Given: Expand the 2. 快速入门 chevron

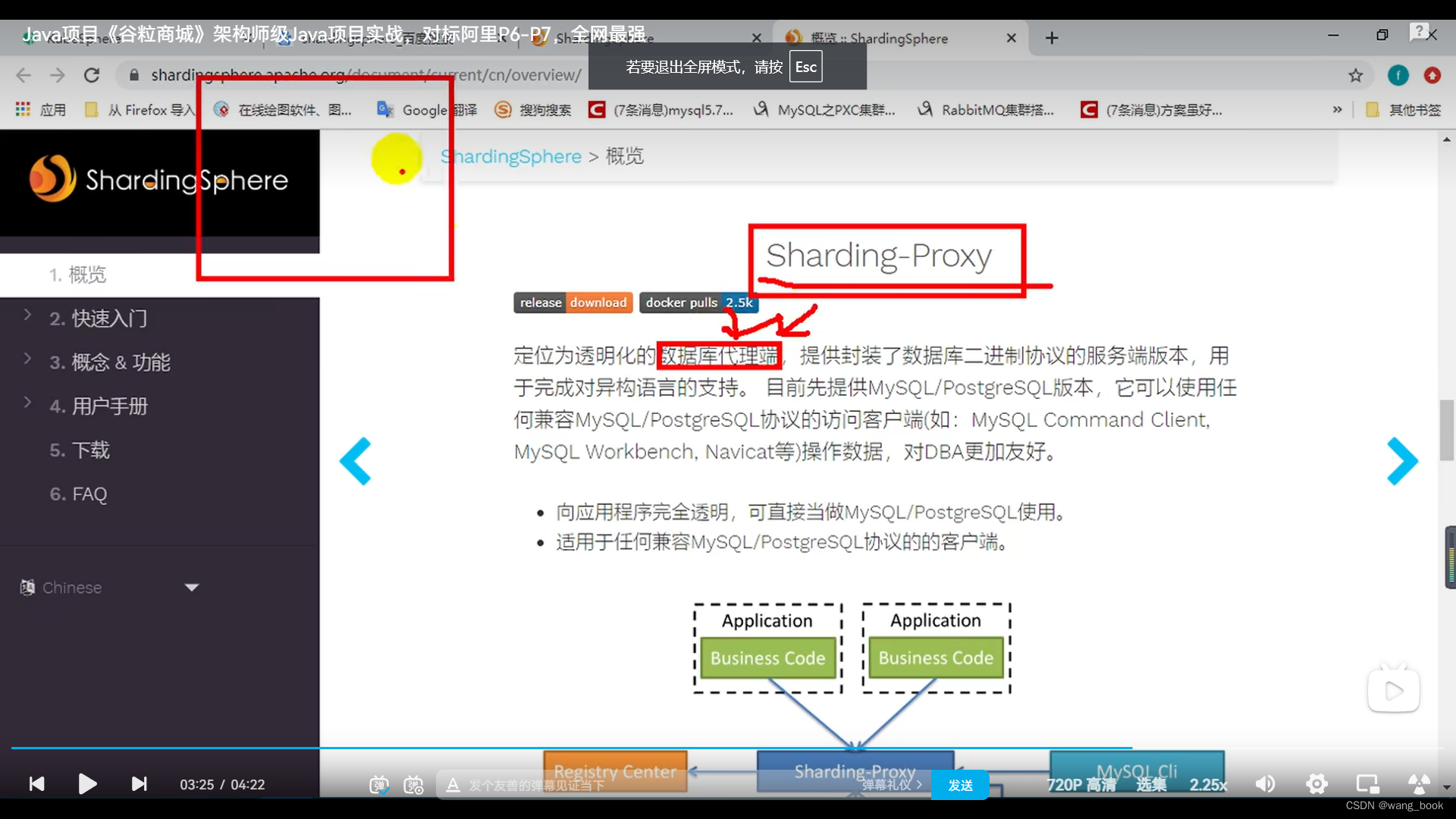Looking at the screenshot, I should click(x=27, y=315).
